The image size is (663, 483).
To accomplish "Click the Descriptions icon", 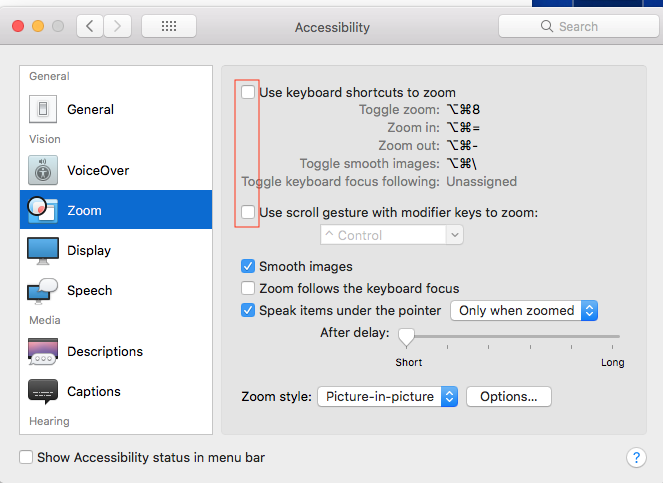I will coord(43,351).
